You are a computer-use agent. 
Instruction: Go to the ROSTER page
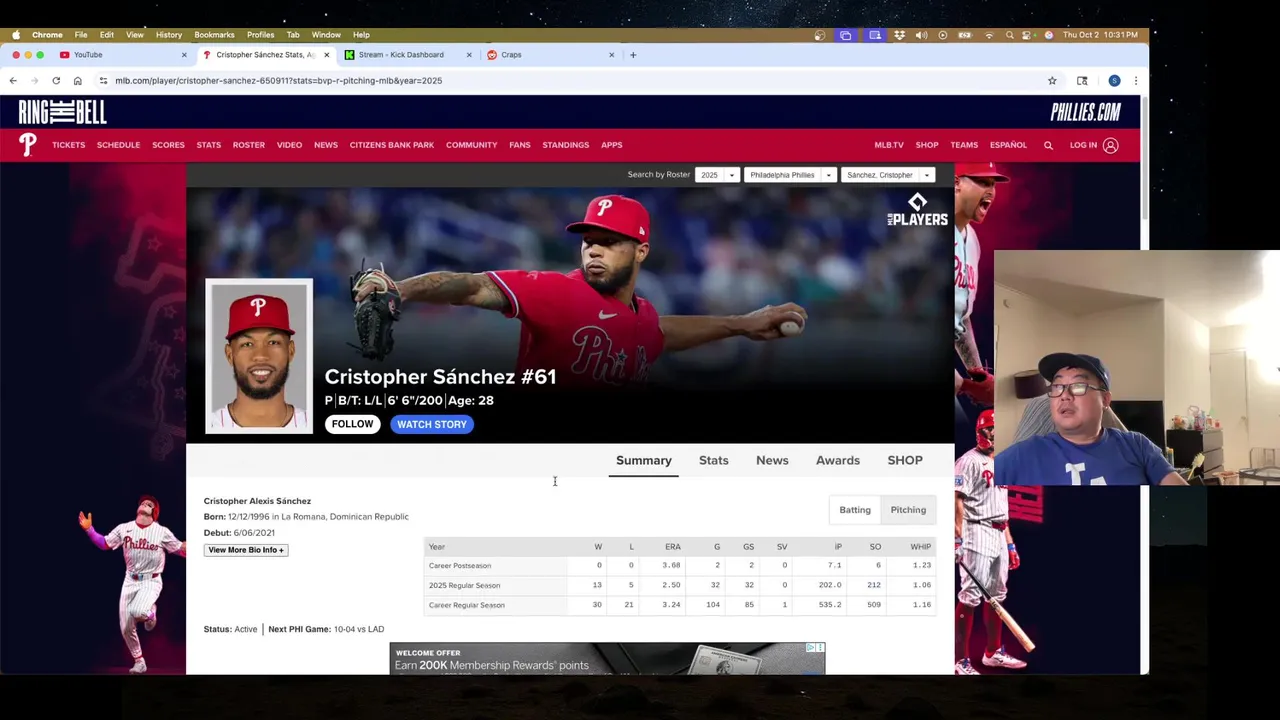coord(249,145)
